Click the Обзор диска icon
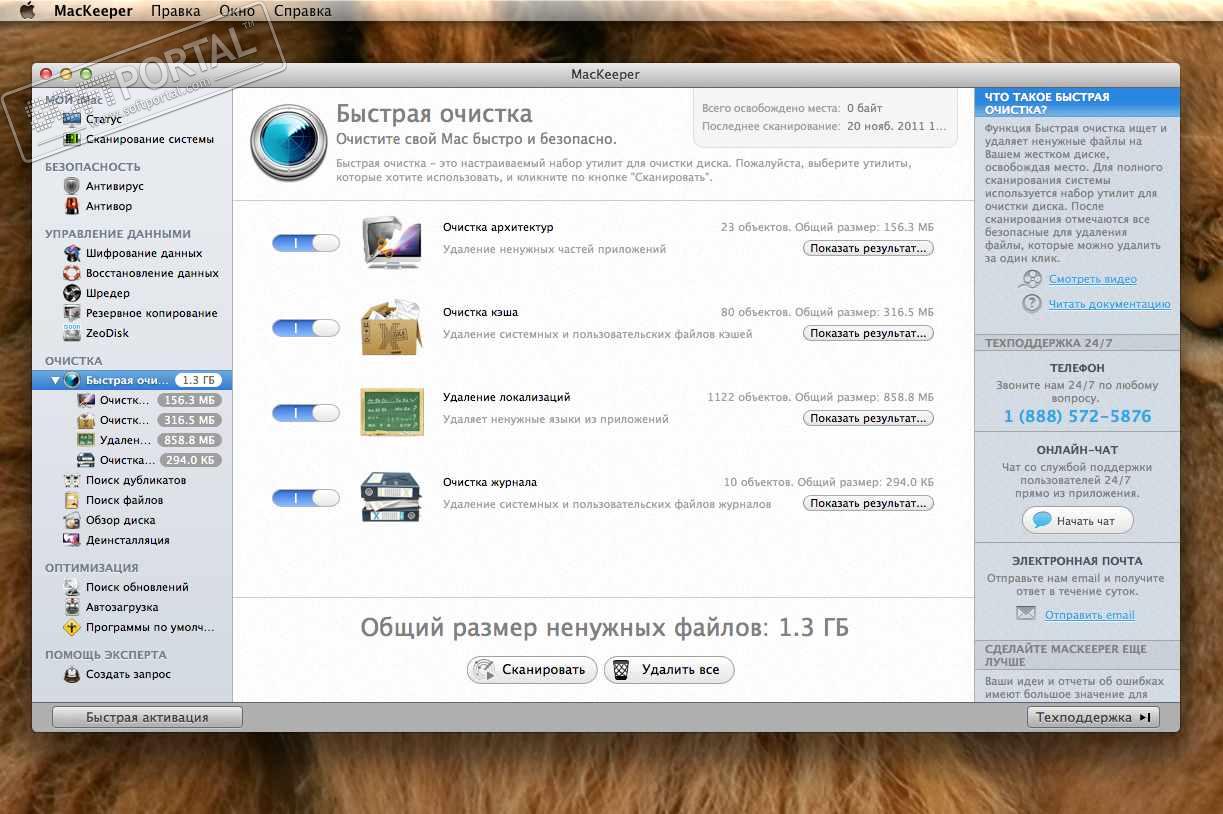1223x814 pixels. [71, 520]
